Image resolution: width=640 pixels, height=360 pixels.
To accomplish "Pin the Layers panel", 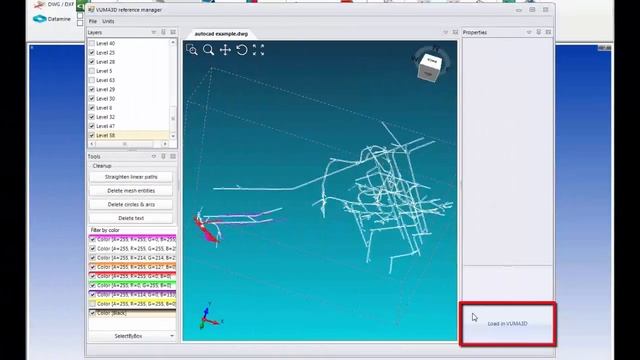I will (163, 32).
